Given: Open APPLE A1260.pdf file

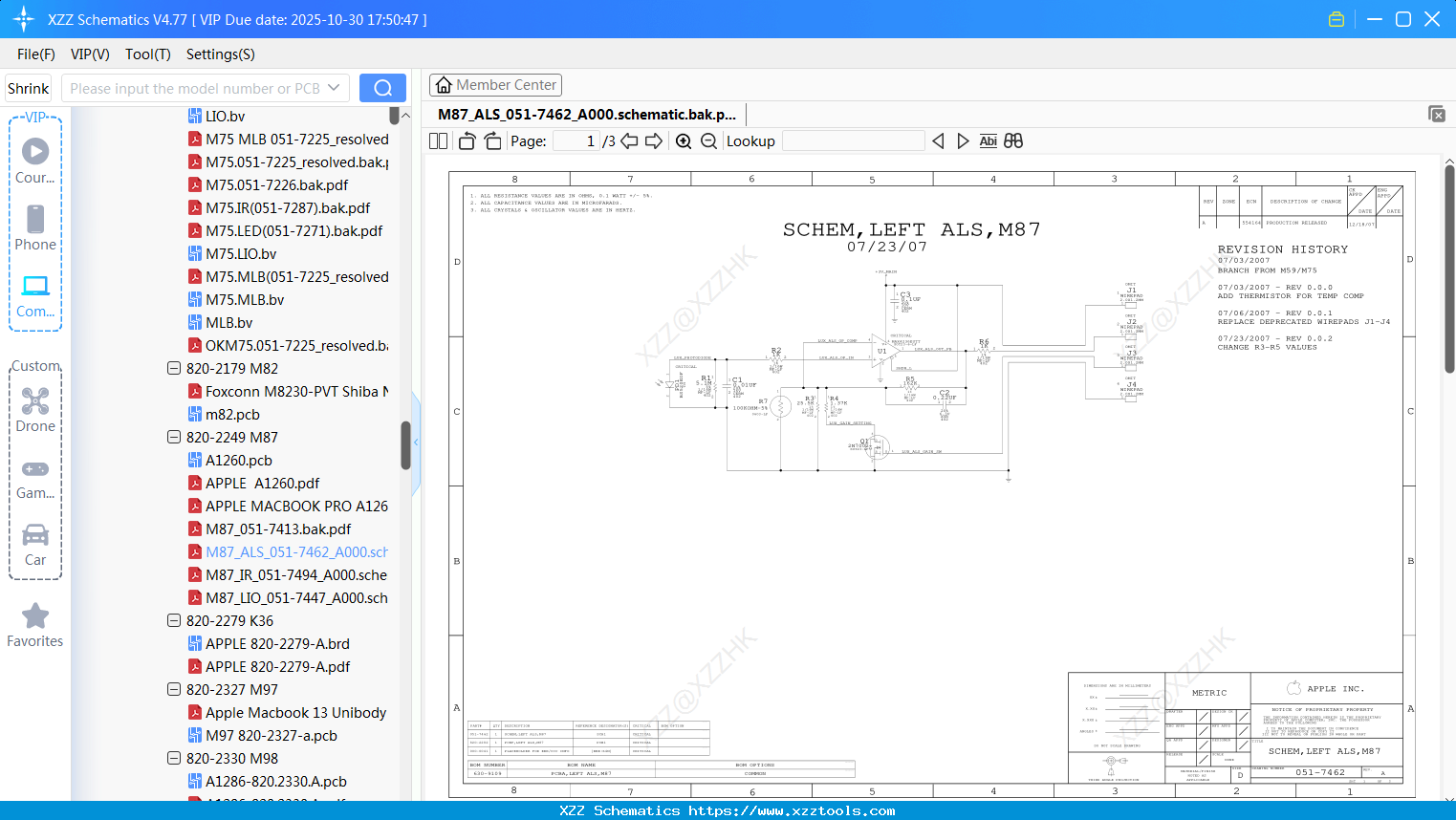Looking at the screenshot, I should [262, 483].
